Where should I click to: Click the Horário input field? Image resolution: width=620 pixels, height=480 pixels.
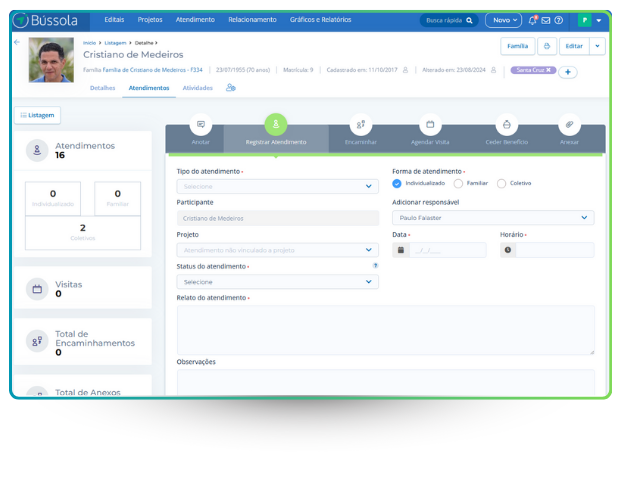(555, 250)
